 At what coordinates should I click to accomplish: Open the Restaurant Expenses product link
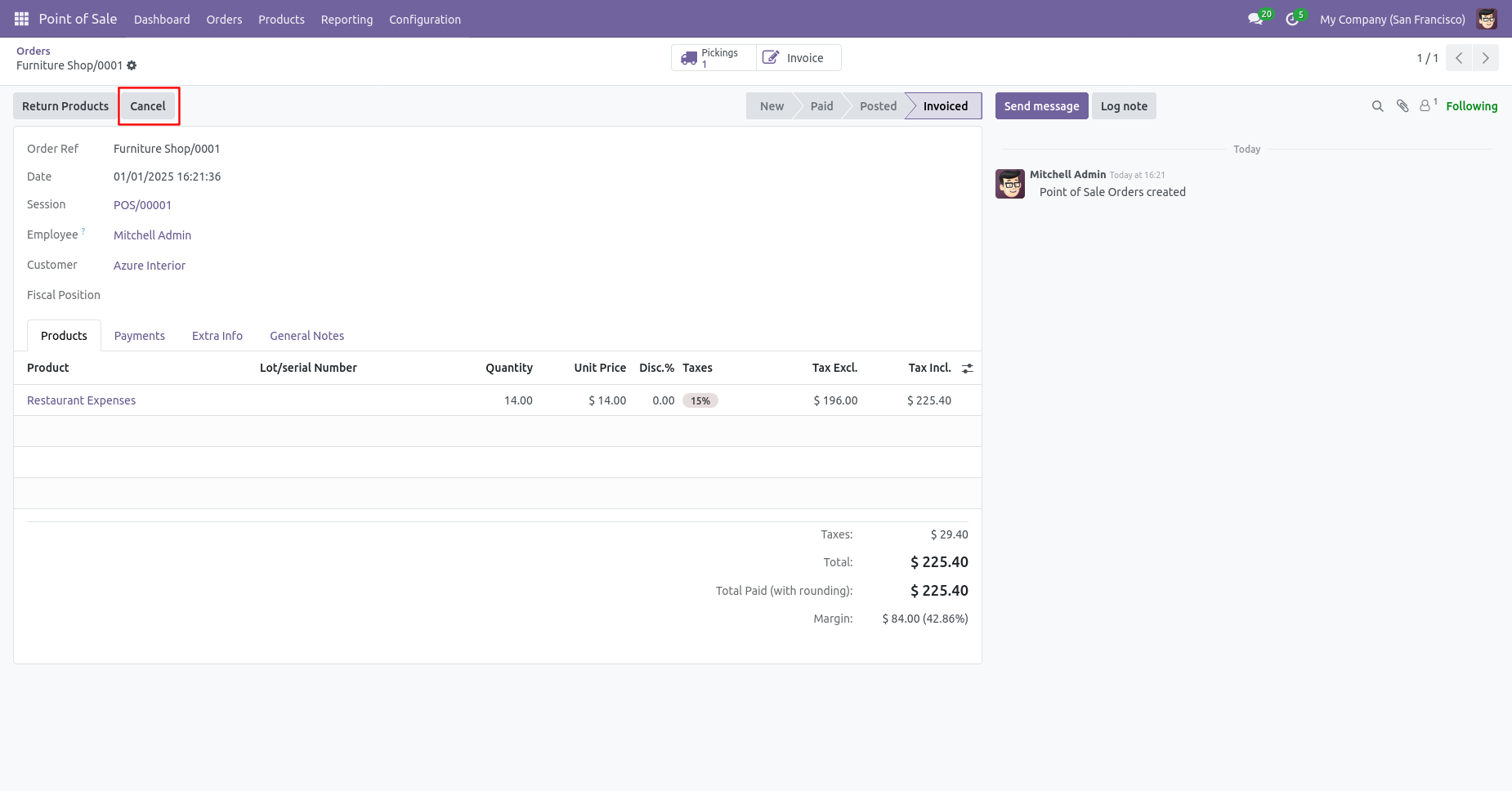pyautogui.click(x=81, y=400)
